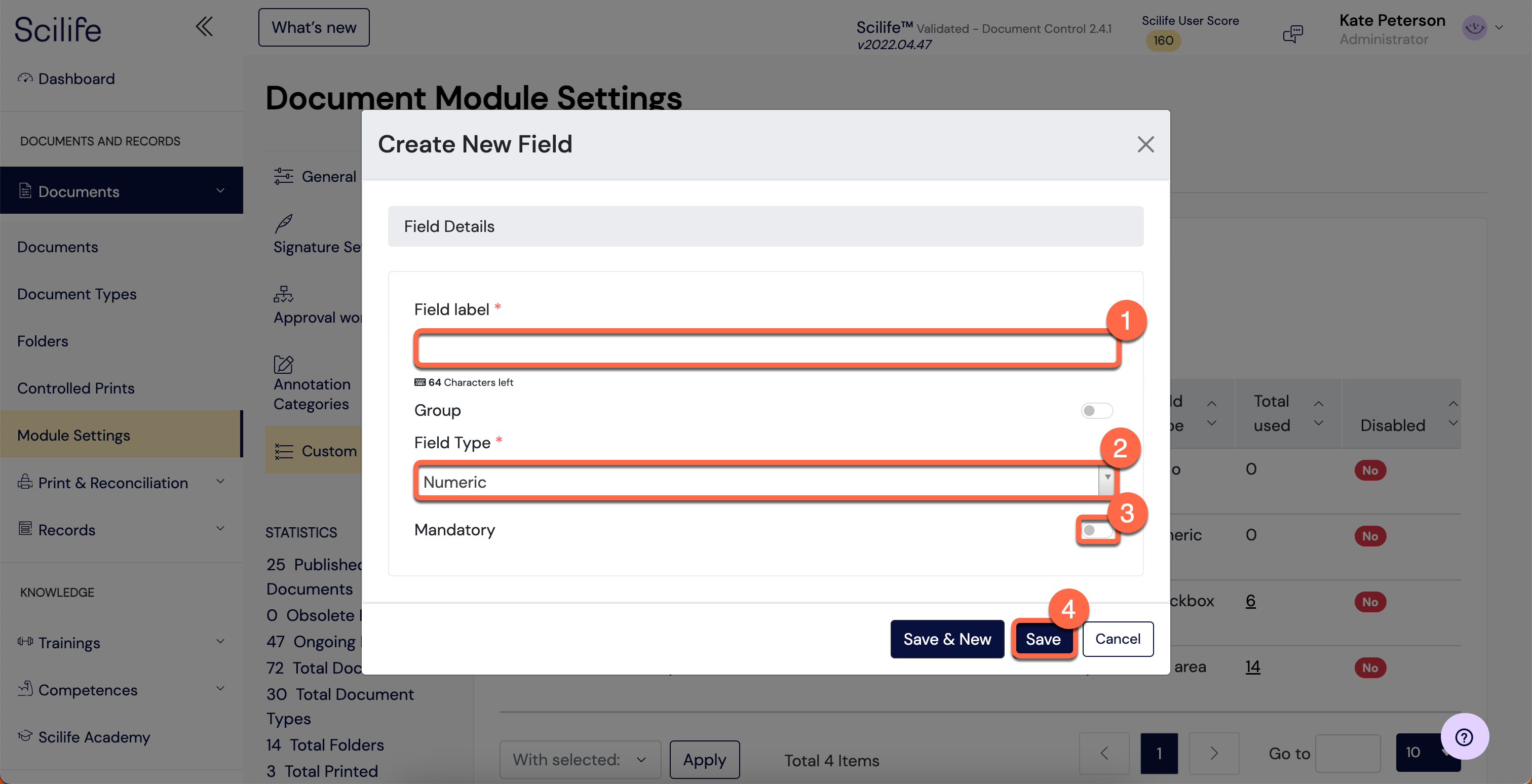
Task: Select Module Settings in the sidebar
Action: [73, 435]
